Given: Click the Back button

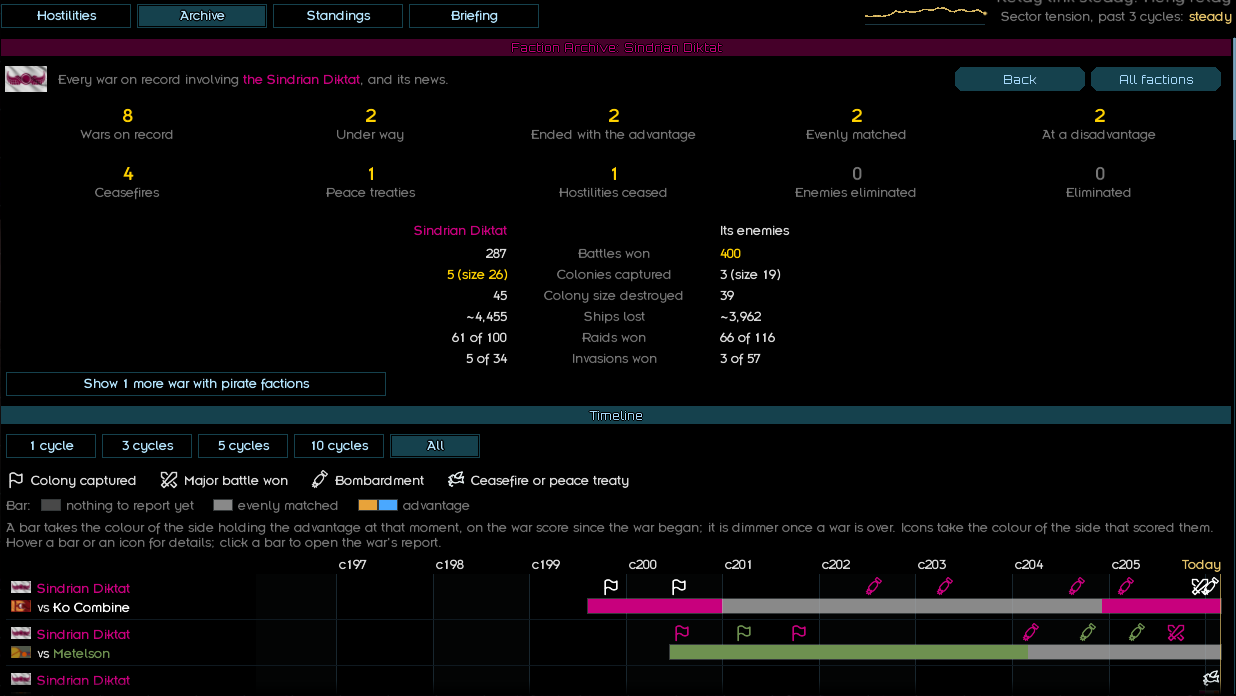Looking at the screenshot, I should tap(1020, 80).
